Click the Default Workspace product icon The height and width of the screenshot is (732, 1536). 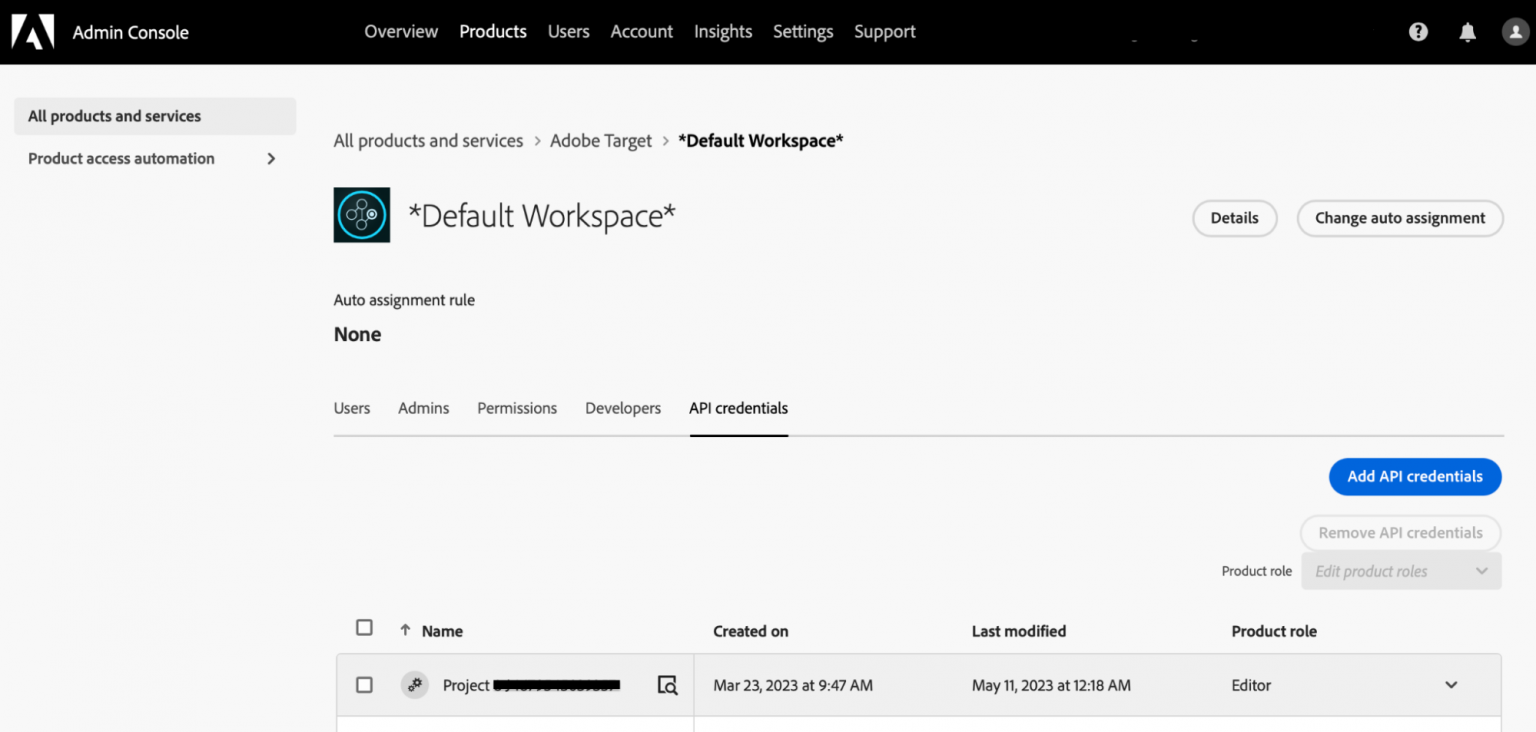[361, 214]
